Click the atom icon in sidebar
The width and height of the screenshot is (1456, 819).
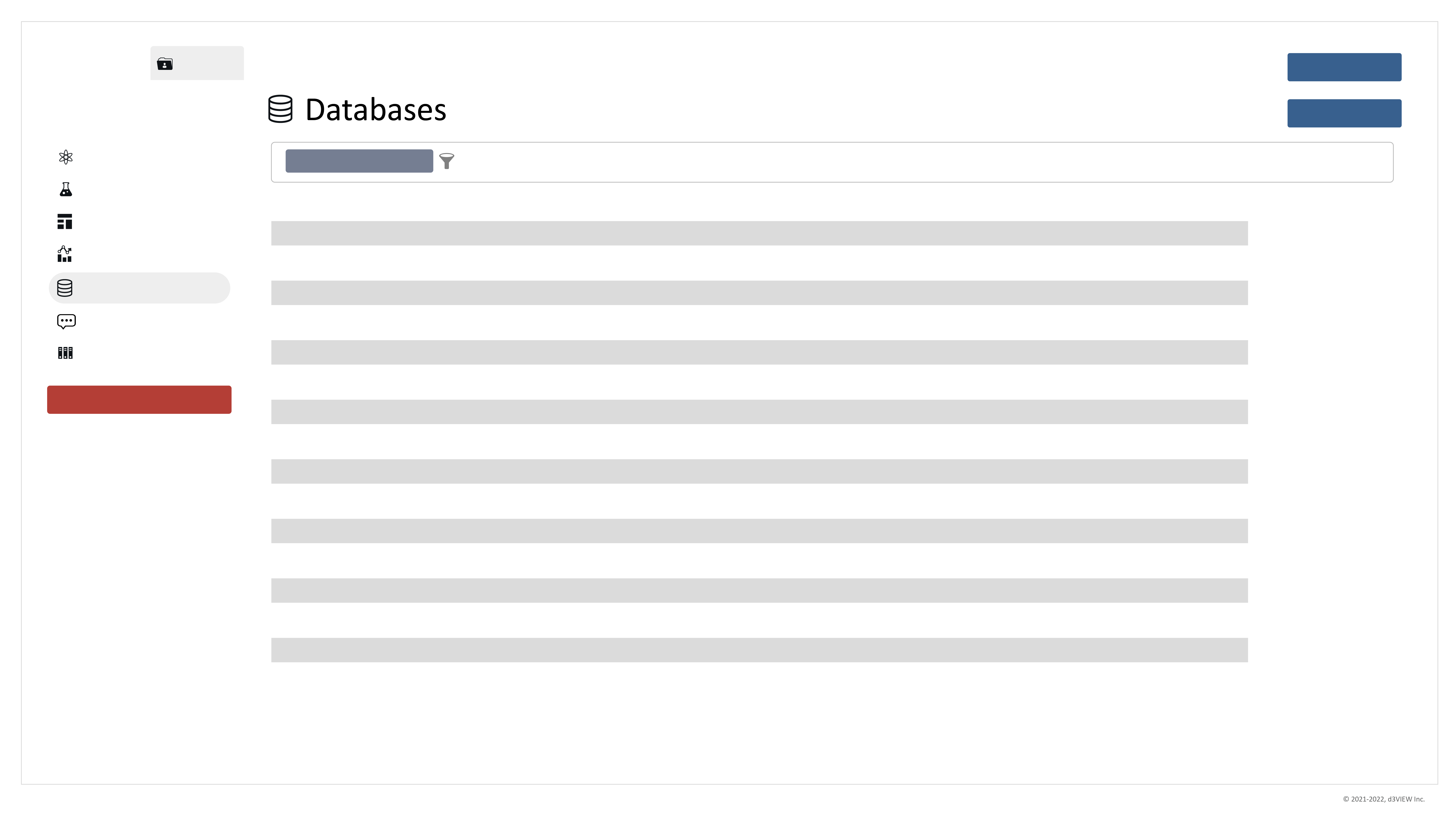coord(66,157)
